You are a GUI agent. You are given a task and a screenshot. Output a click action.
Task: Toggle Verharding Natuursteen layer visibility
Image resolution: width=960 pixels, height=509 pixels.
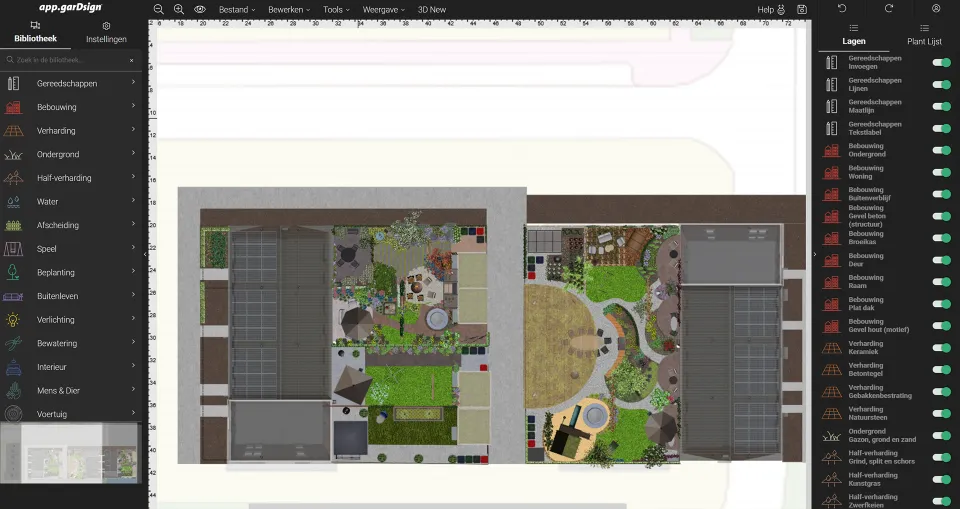[x=941, y=413]
